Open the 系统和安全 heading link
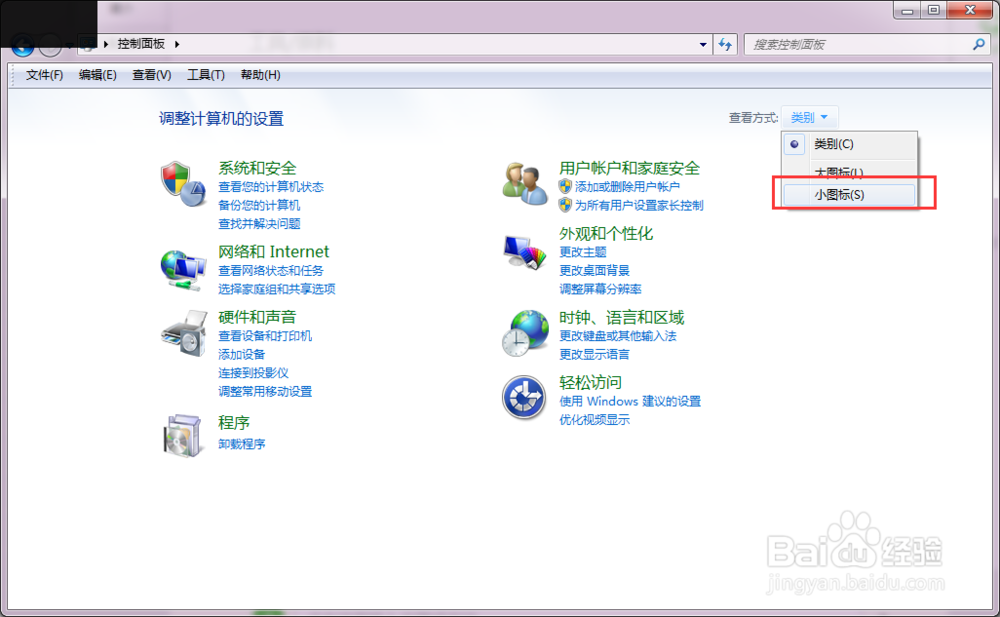The width and height of the screenshot is (1000, 617). (x=257, y=168)
